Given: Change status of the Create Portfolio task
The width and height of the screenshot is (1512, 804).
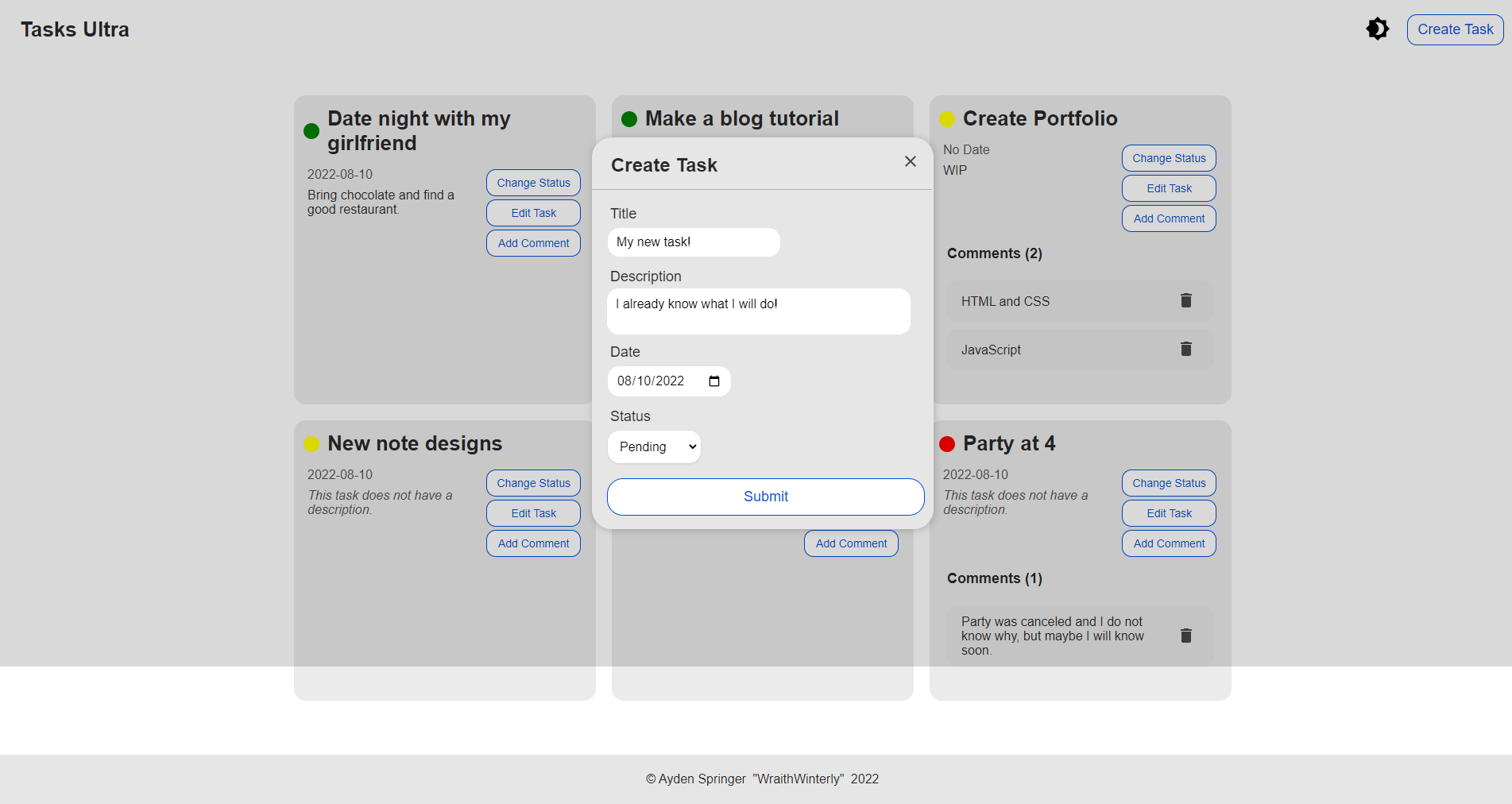Looking at the screenshot, I should (1168, 158).
